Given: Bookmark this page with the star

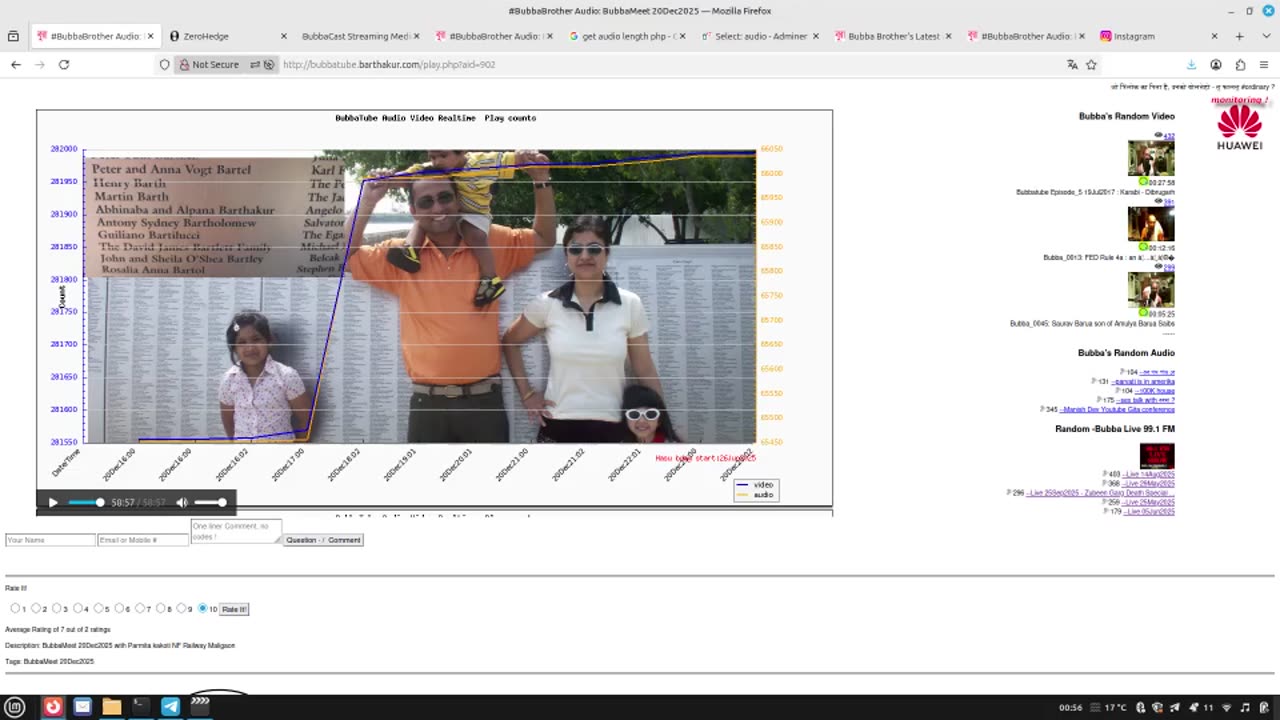Looking at the screenshot, I should (x=1091, y=64).
